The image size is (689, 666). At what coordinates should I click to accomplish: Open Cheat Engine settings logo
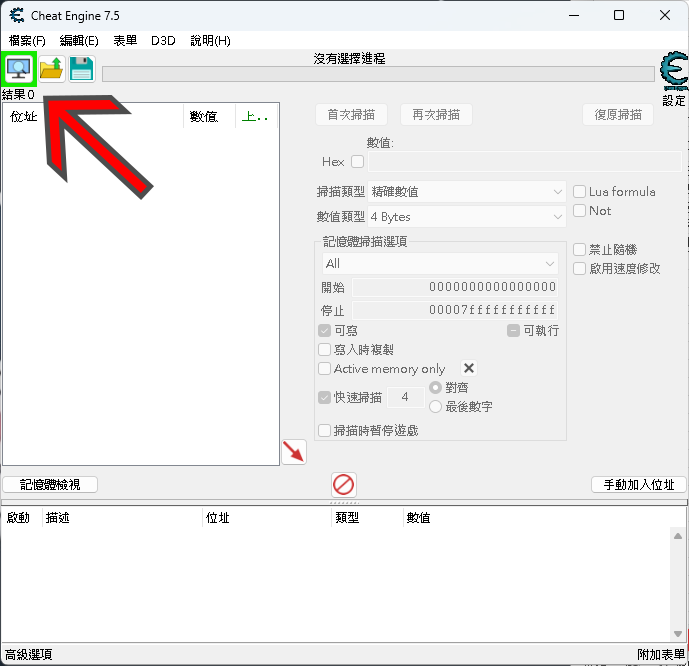tap(674, 70)
